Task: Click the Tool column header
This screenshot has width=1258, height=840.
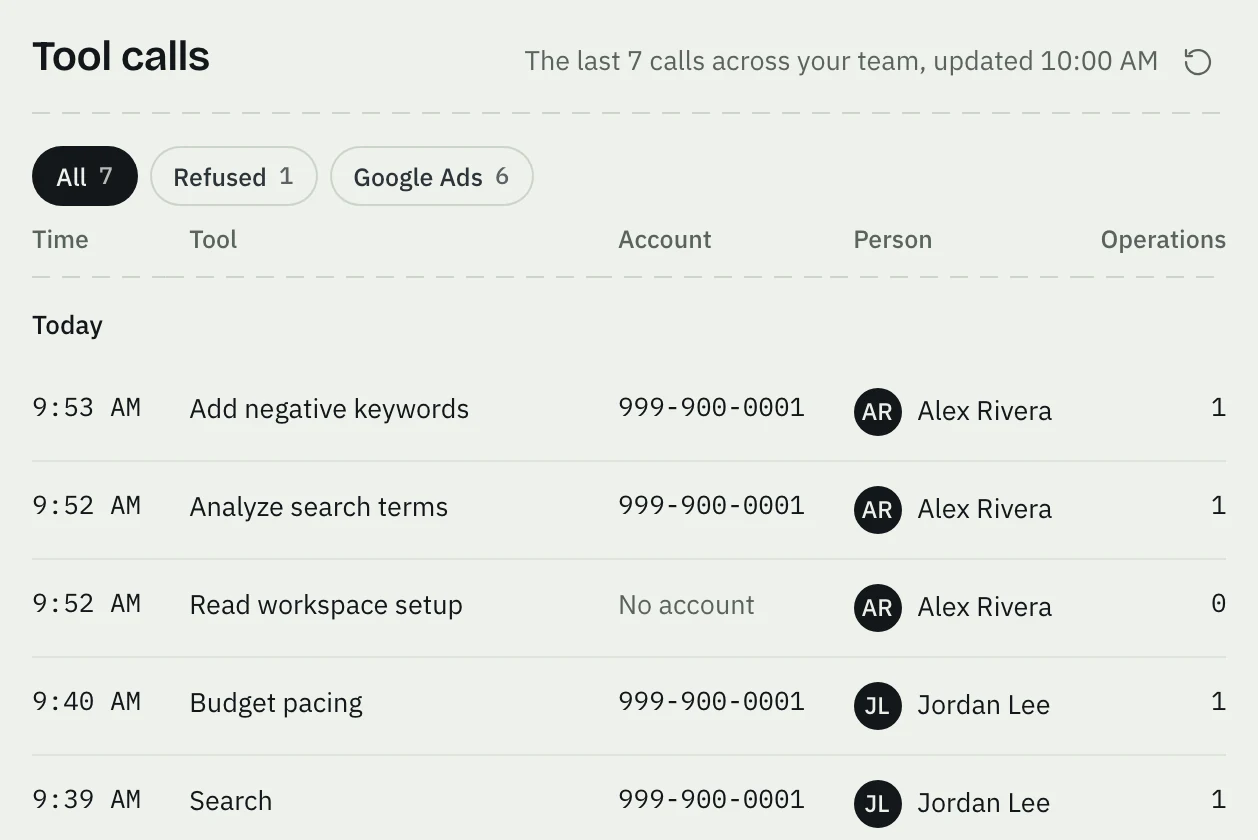Action: [x=213, y=240]
